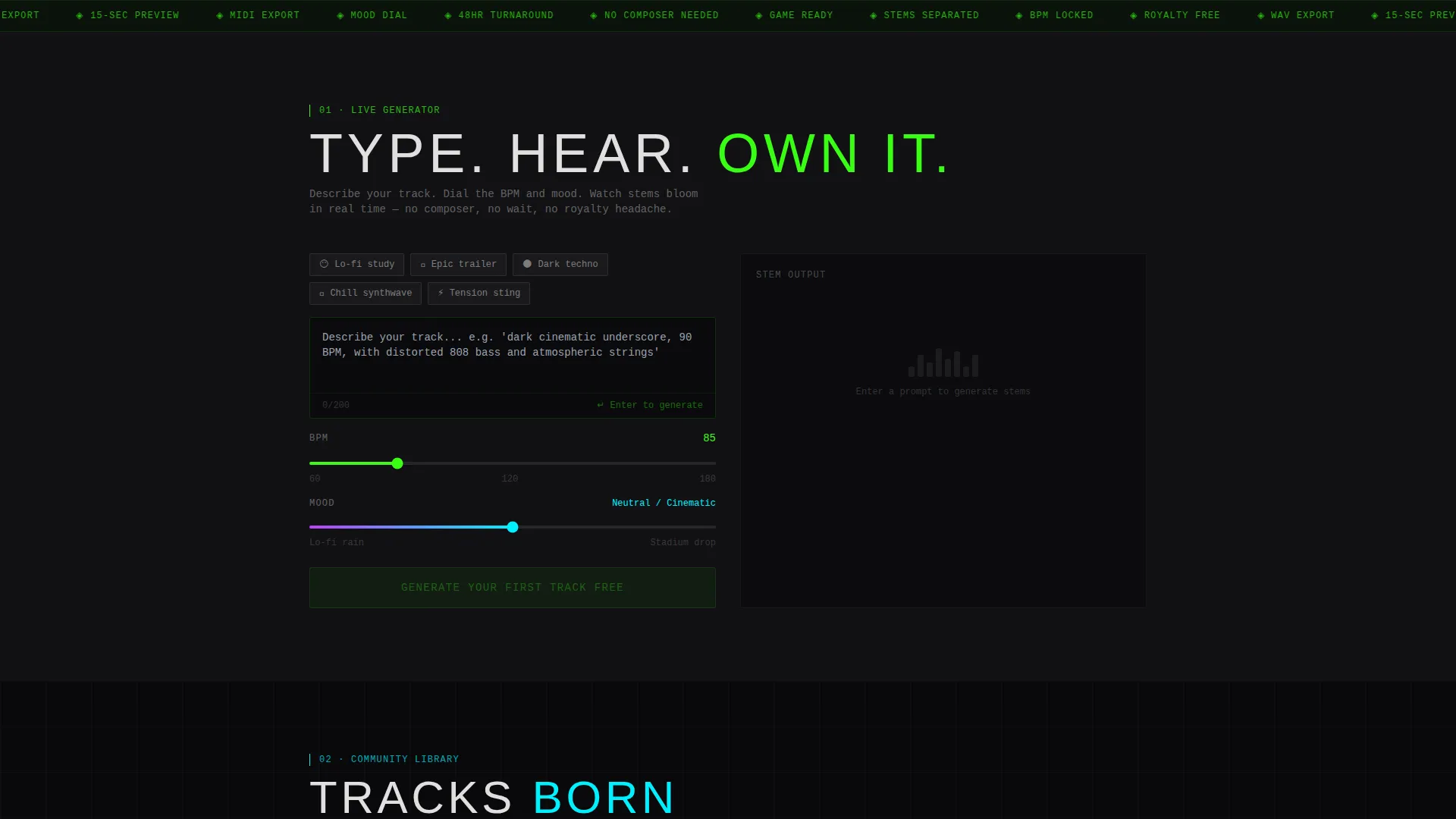The width and height of the screenshot is (1456, 819).
Task: Click the '0/200' character counter
Action: (336, 405)
